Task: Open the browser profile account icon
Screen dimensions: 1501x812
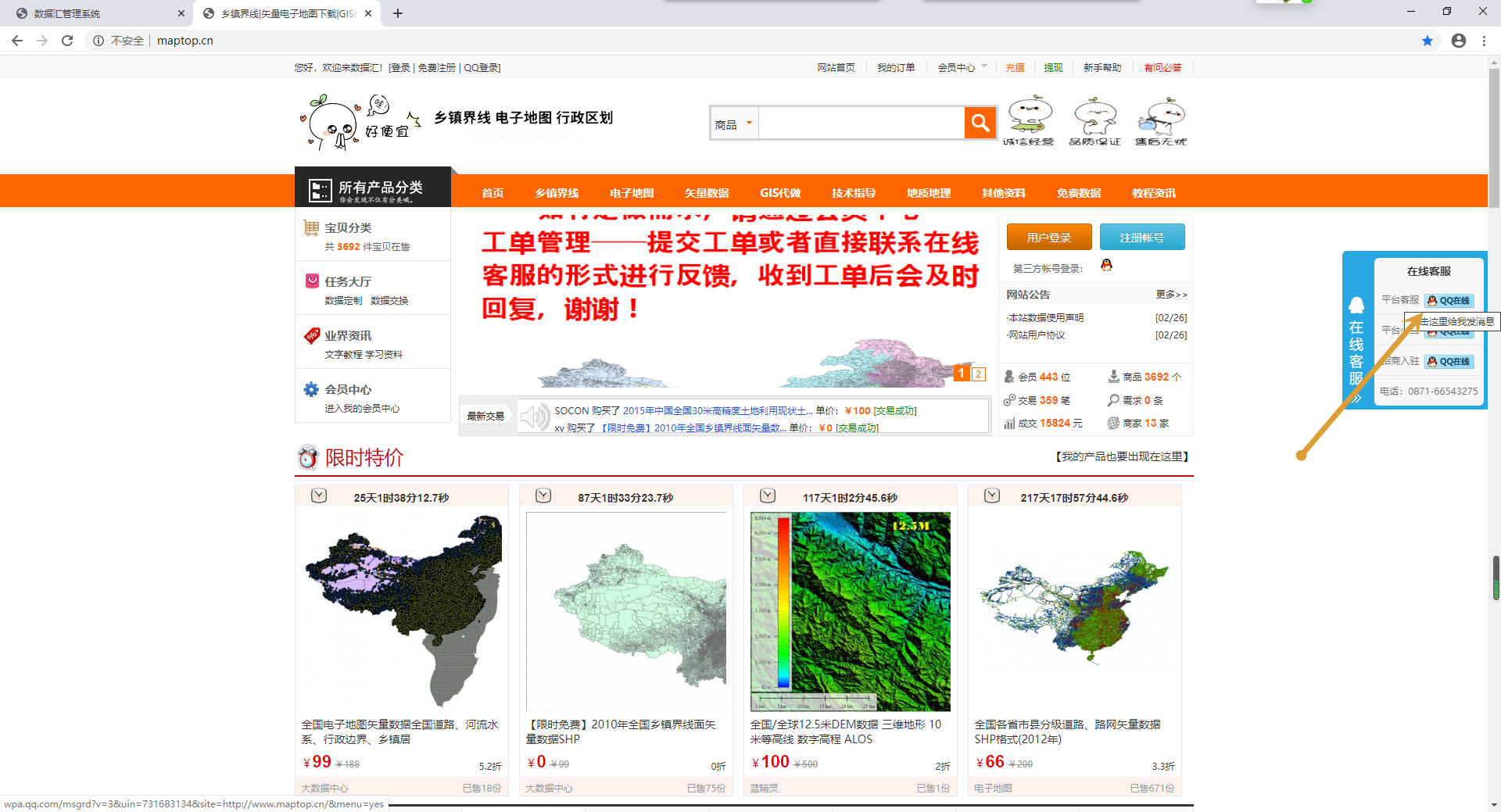Action: pyautogui.click(x=1458, y=41)
